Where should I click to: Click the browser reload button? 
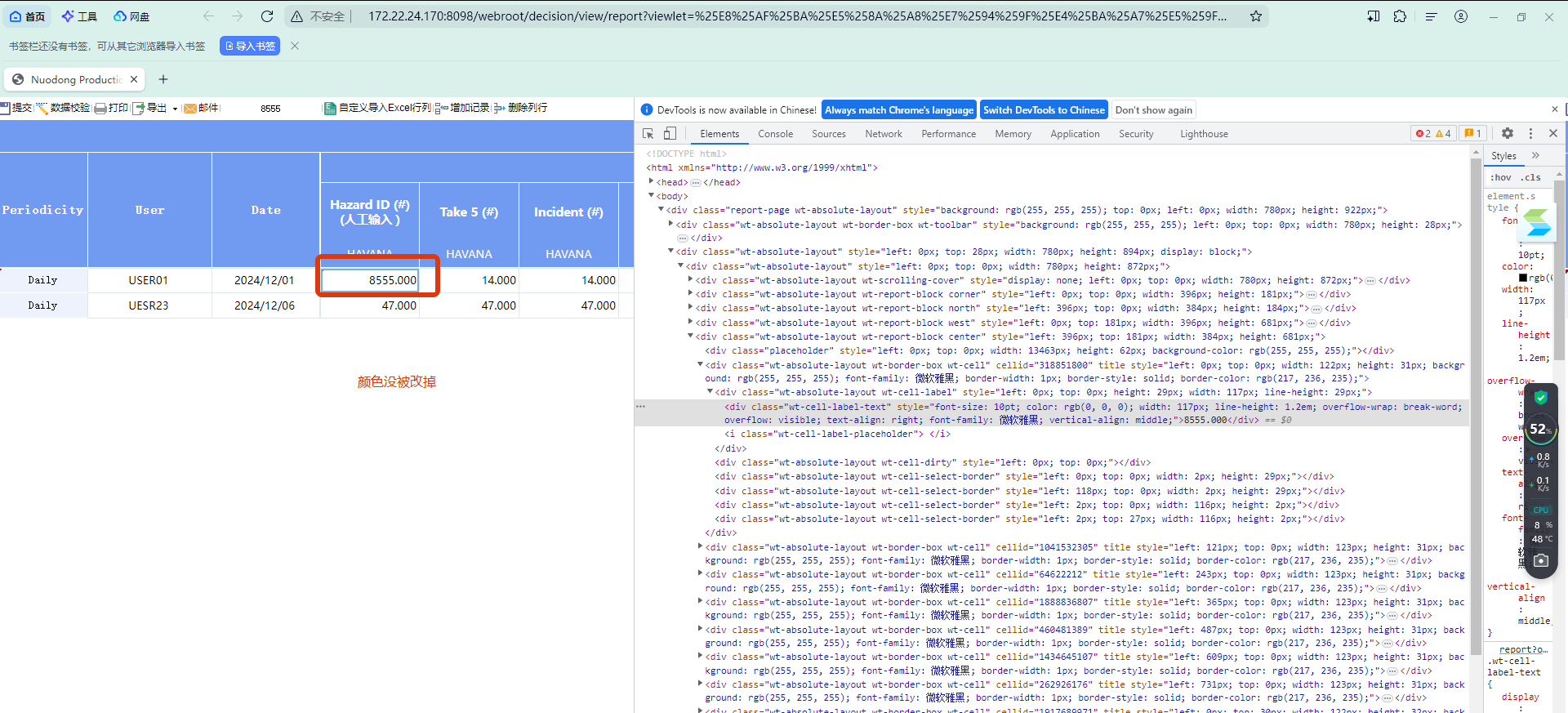267,16
